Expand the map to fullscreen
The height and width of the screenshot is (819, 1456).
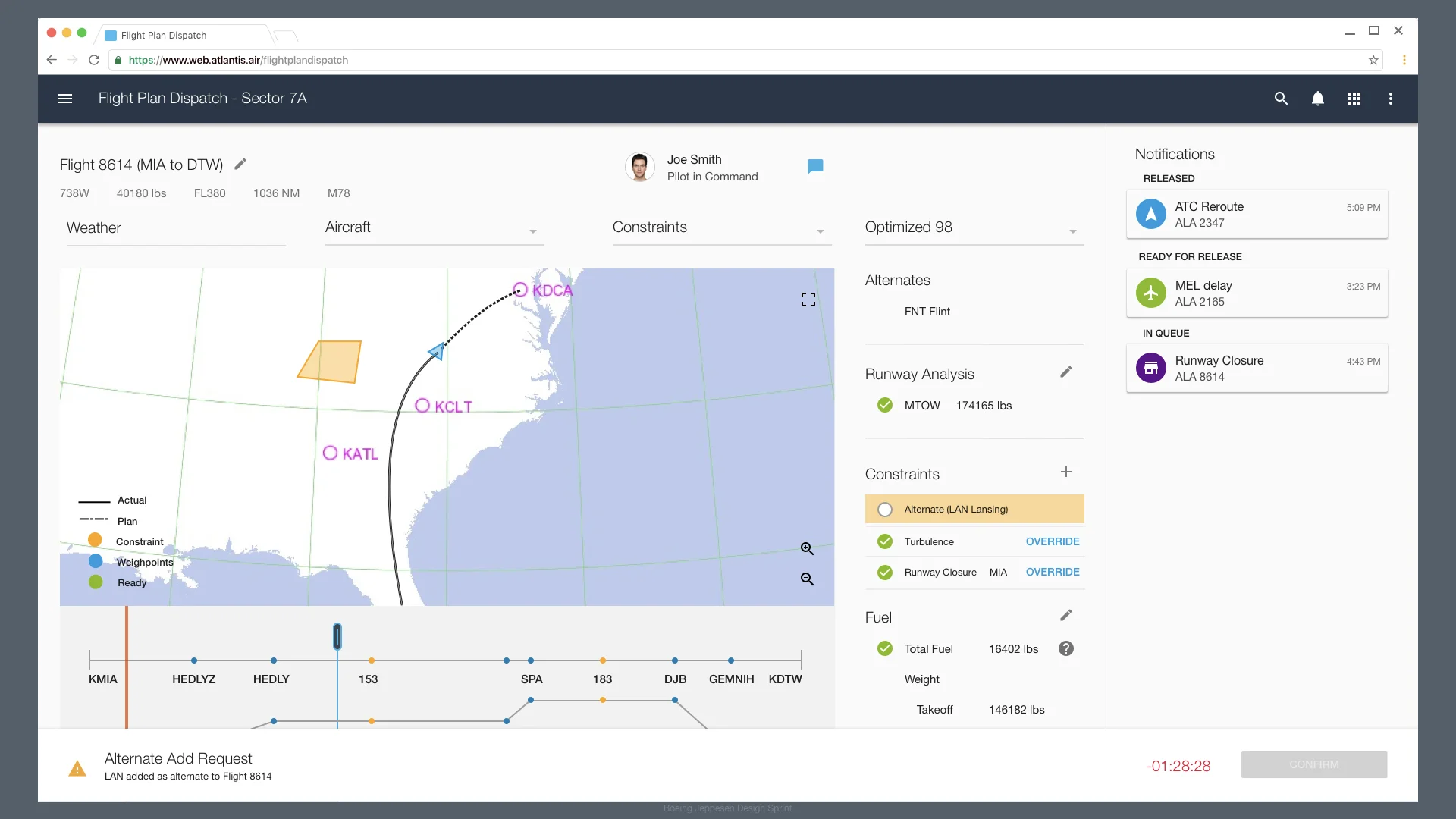coord(808,299)
